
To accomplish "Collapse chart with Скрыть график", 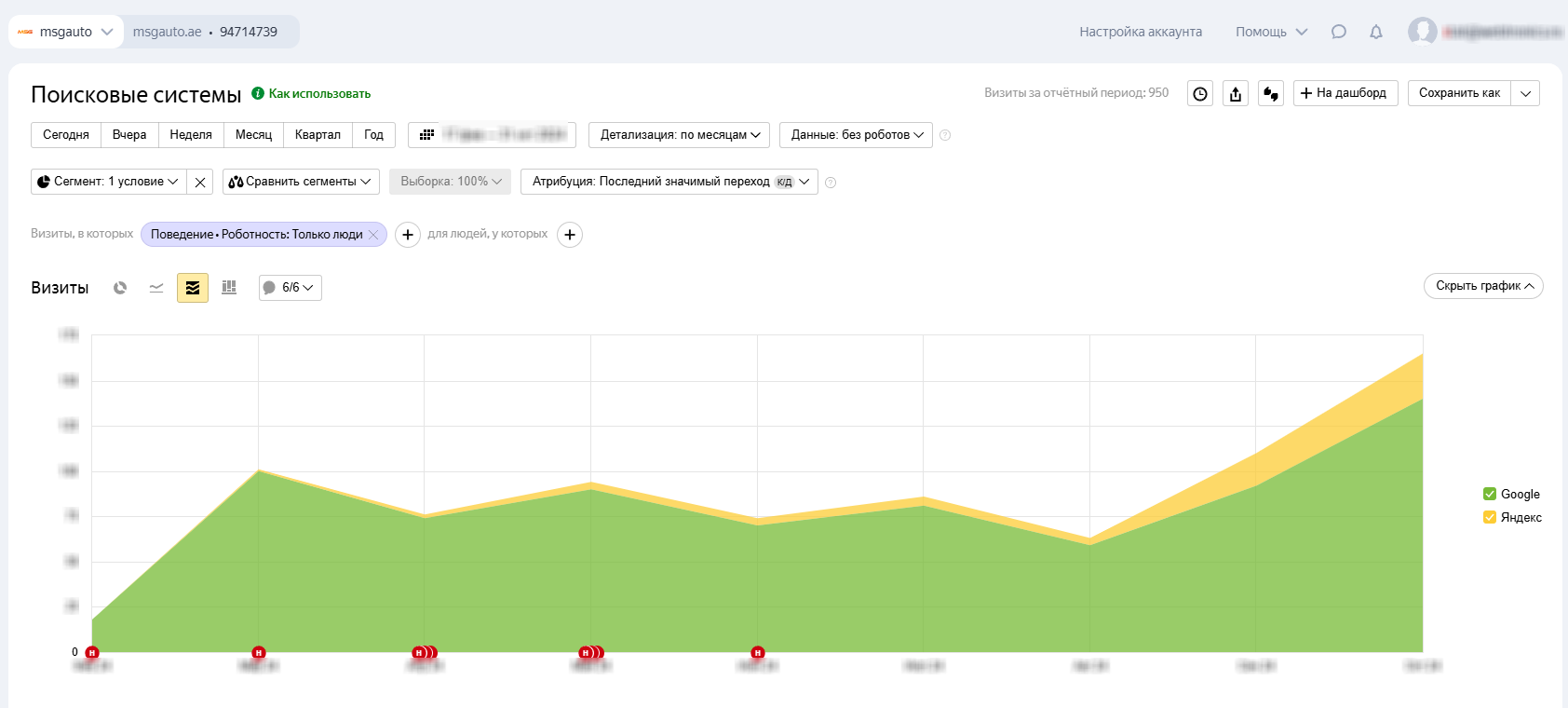I will point(1483,286).
